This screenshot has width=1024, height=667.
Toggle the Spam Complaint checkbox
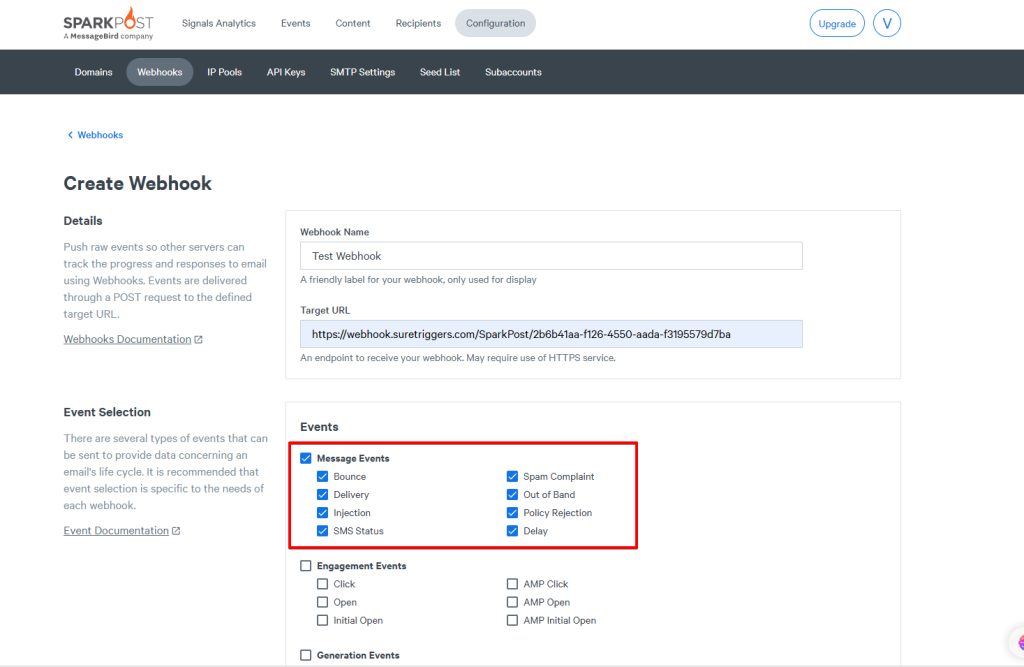click(513, 477)
